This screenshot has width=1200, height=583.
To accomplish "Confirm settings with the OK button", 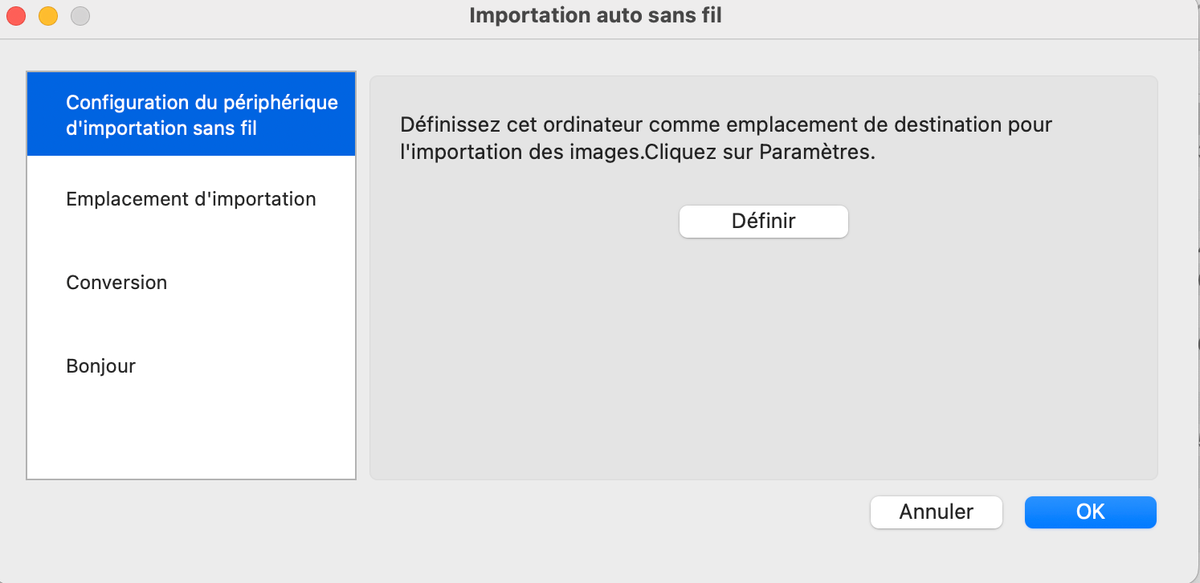I will point(1090,512).
